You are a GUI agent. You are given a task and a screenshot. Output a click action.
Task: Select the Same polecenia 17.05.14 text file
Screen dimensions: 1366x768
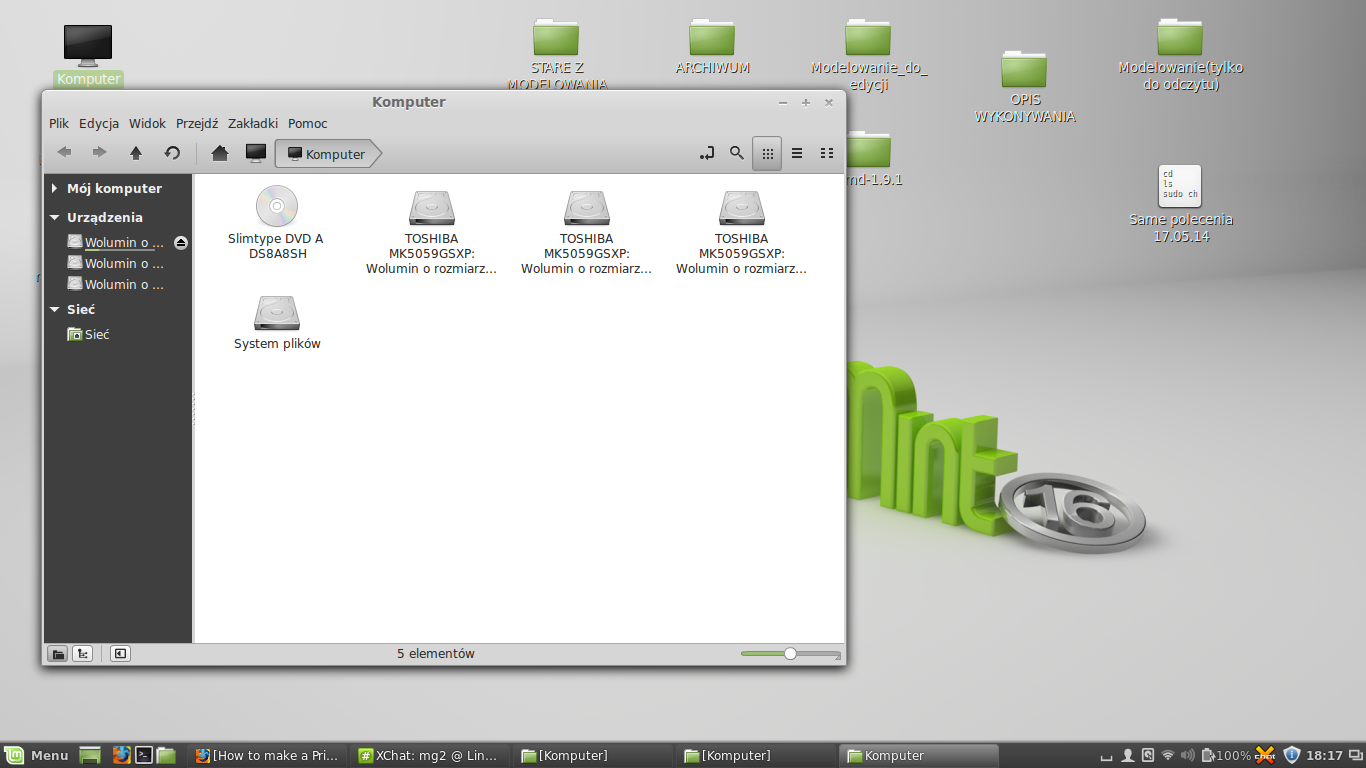1181,204
